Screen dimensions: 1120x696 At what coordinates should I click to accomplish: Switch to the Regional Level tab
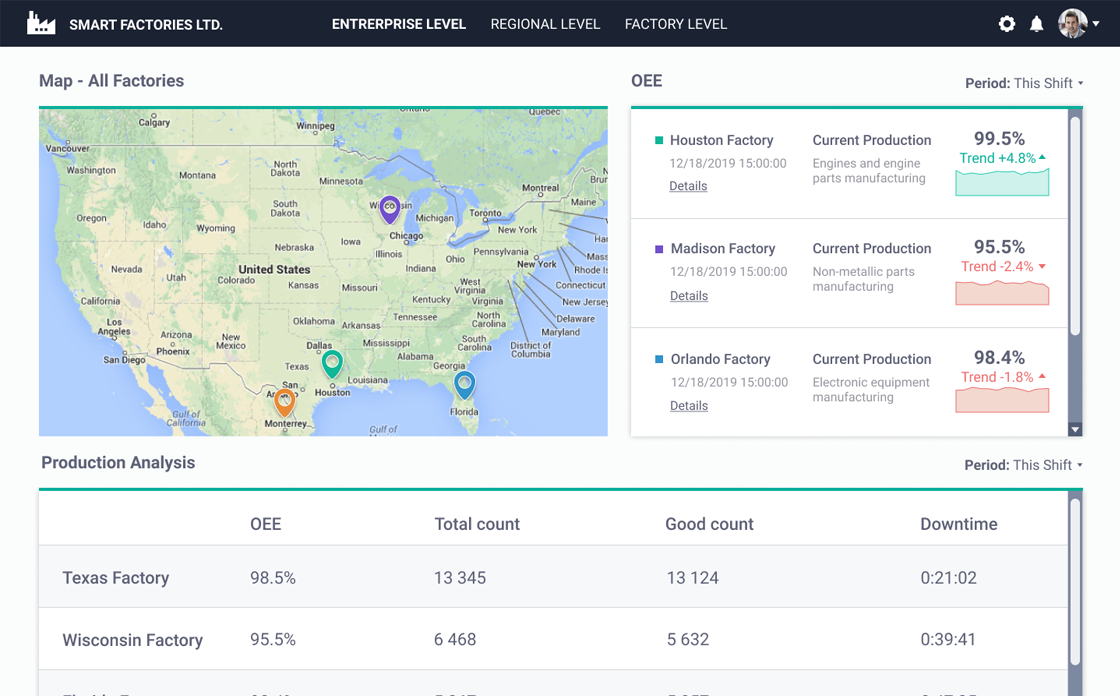(x=545, y=24)
